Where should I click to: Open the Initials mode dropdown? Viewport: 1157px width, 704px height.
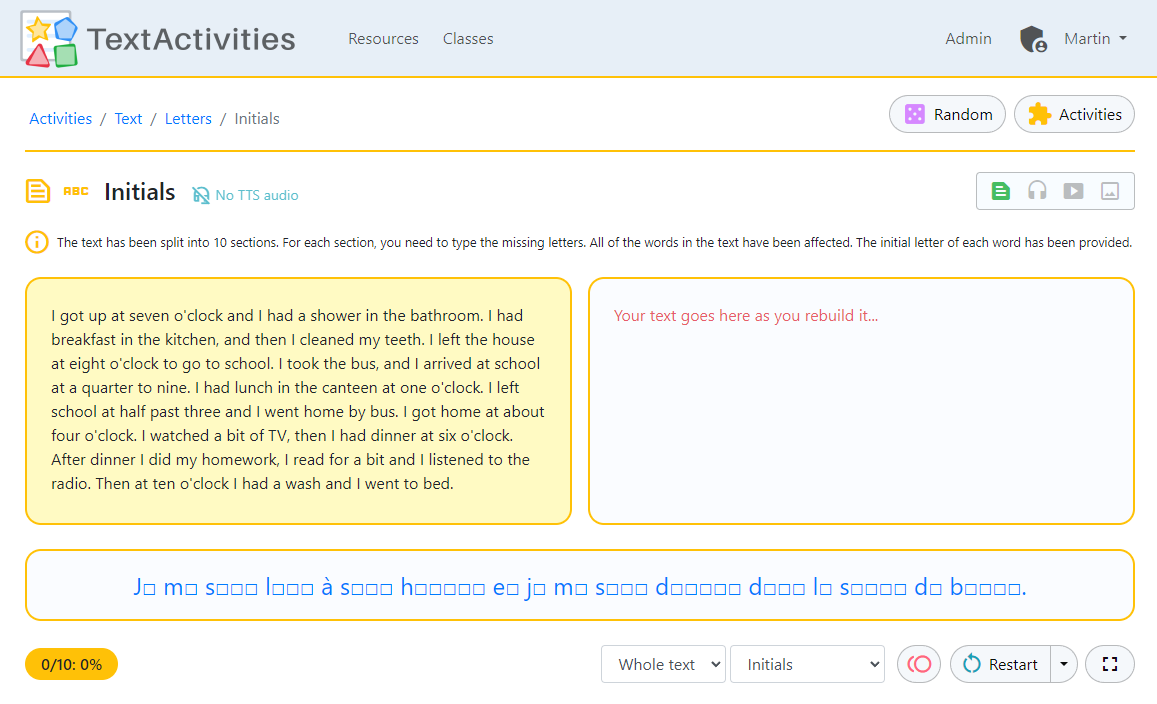807,664
